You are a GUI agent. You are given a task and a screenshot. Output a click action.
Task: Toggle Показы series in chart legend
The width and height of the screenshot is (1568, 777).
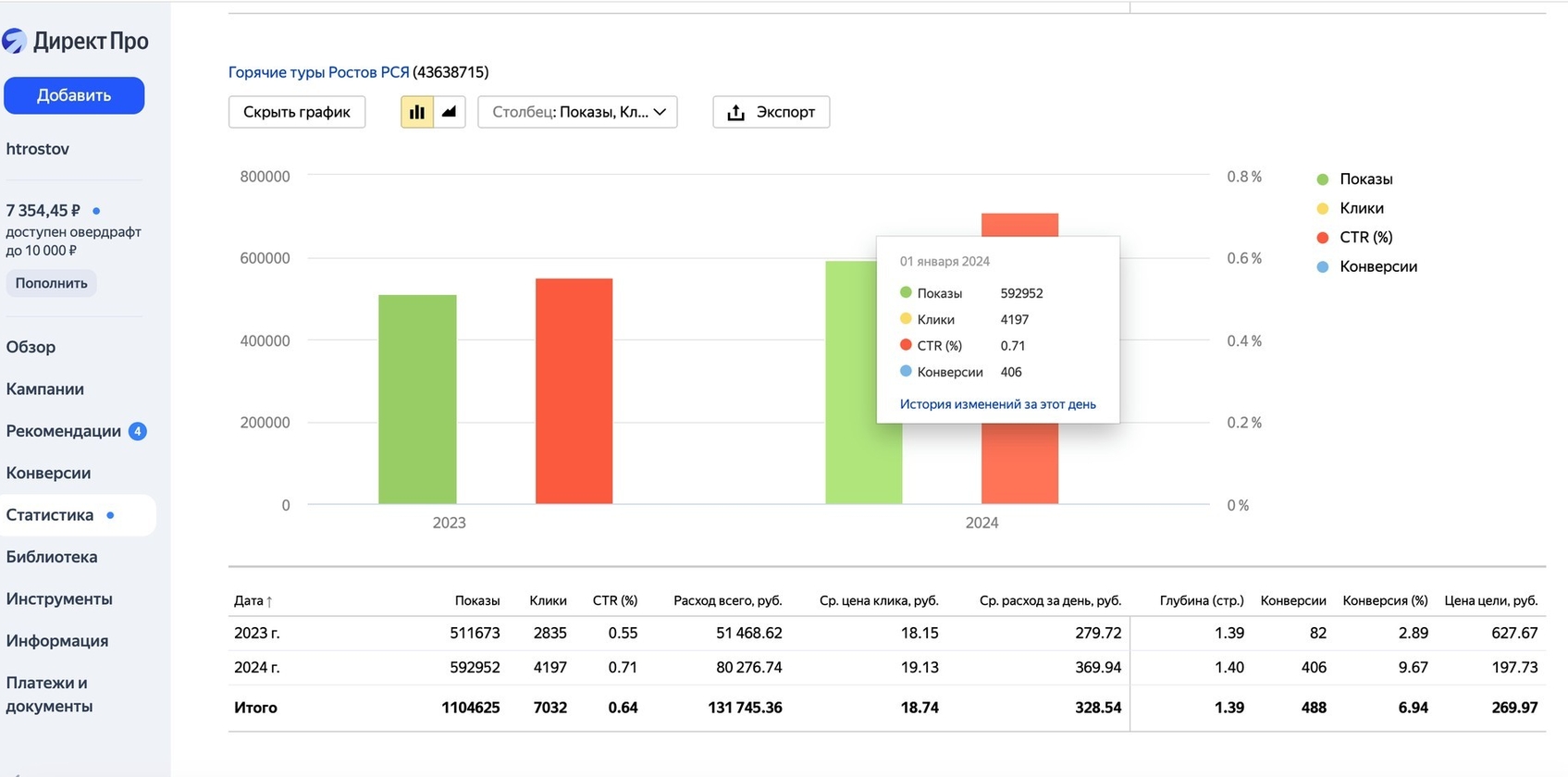(x=1364, y=179)
